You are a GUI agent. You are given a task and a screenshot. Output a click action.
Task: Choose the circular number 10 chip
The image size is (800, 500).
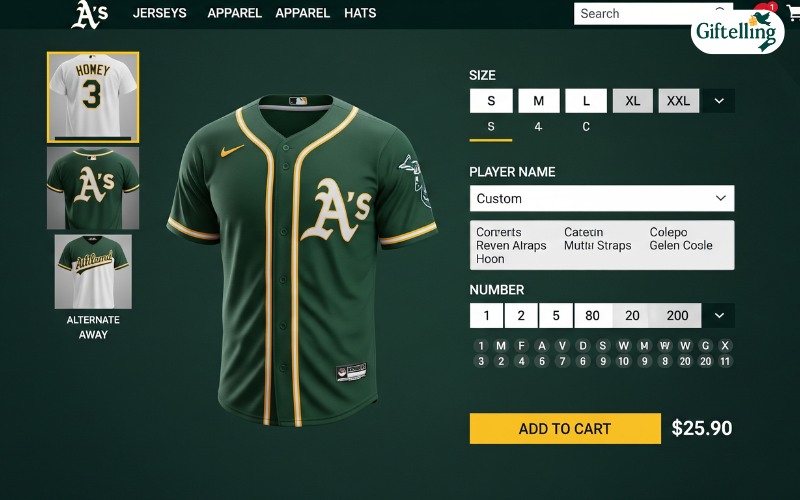point(623,362)
